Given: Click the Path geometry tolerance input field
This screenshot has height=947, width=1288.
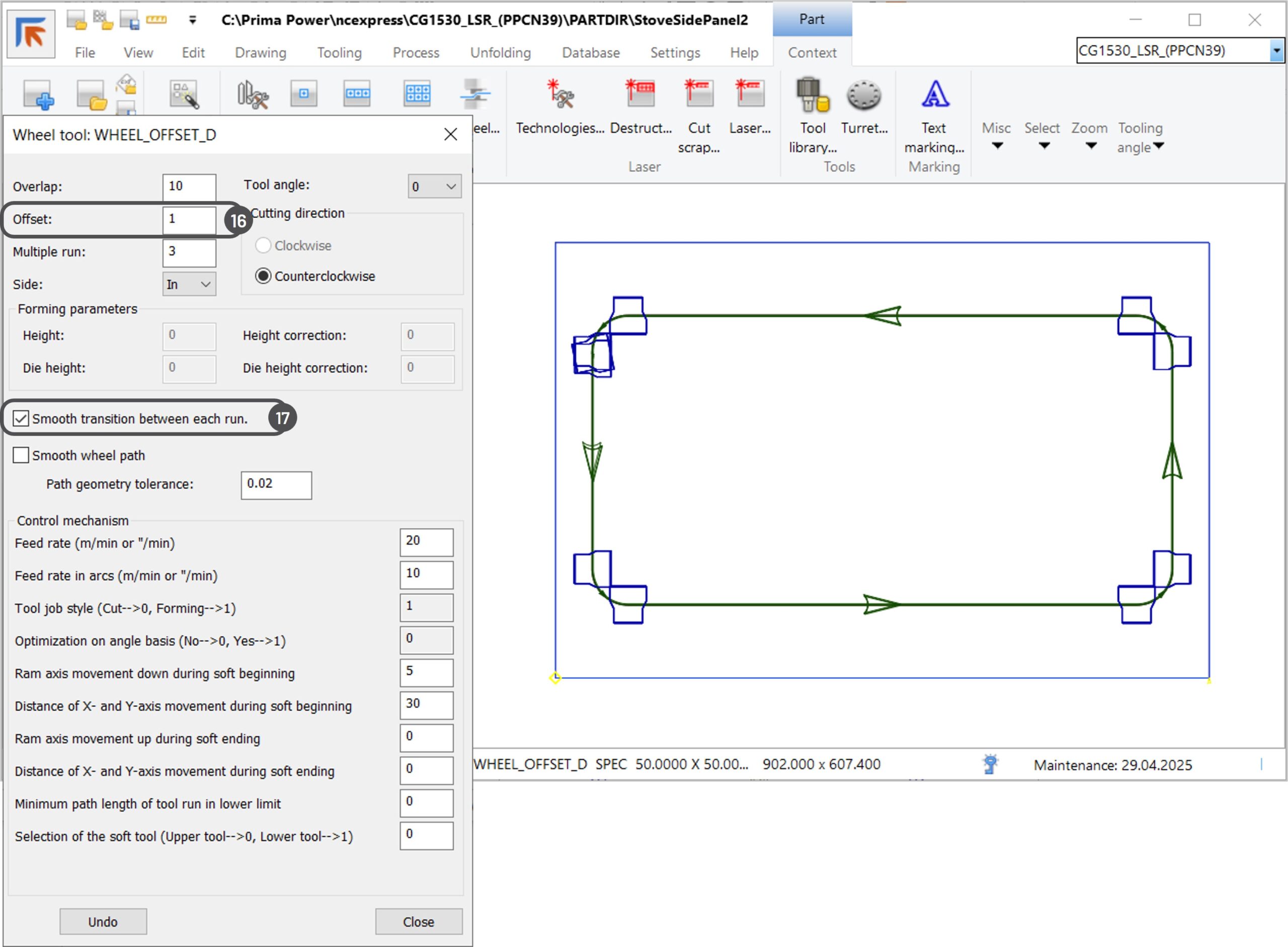Looking at the screenshot, I should 276,485.
